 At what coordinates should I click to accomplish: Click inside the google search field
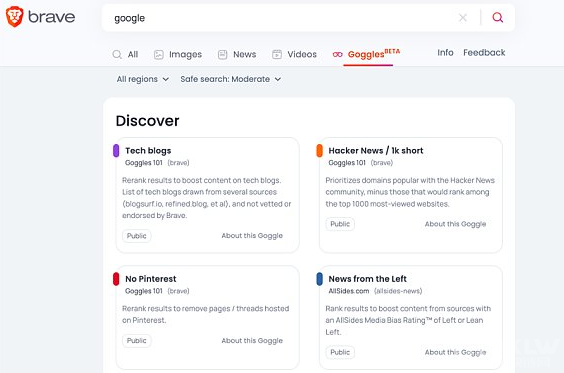pos(281,18)
